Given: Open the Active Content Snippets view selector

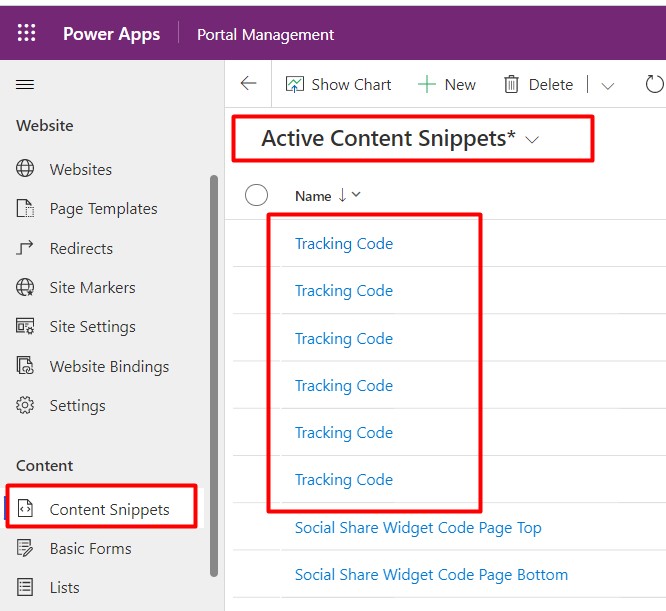Looking at the screenshot, I should coord(400,138).
